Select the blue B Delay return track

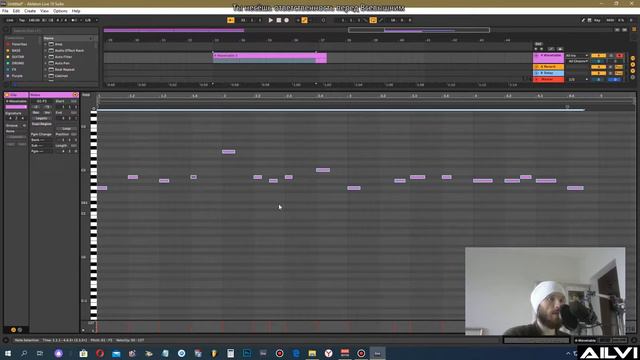[549, 73]
